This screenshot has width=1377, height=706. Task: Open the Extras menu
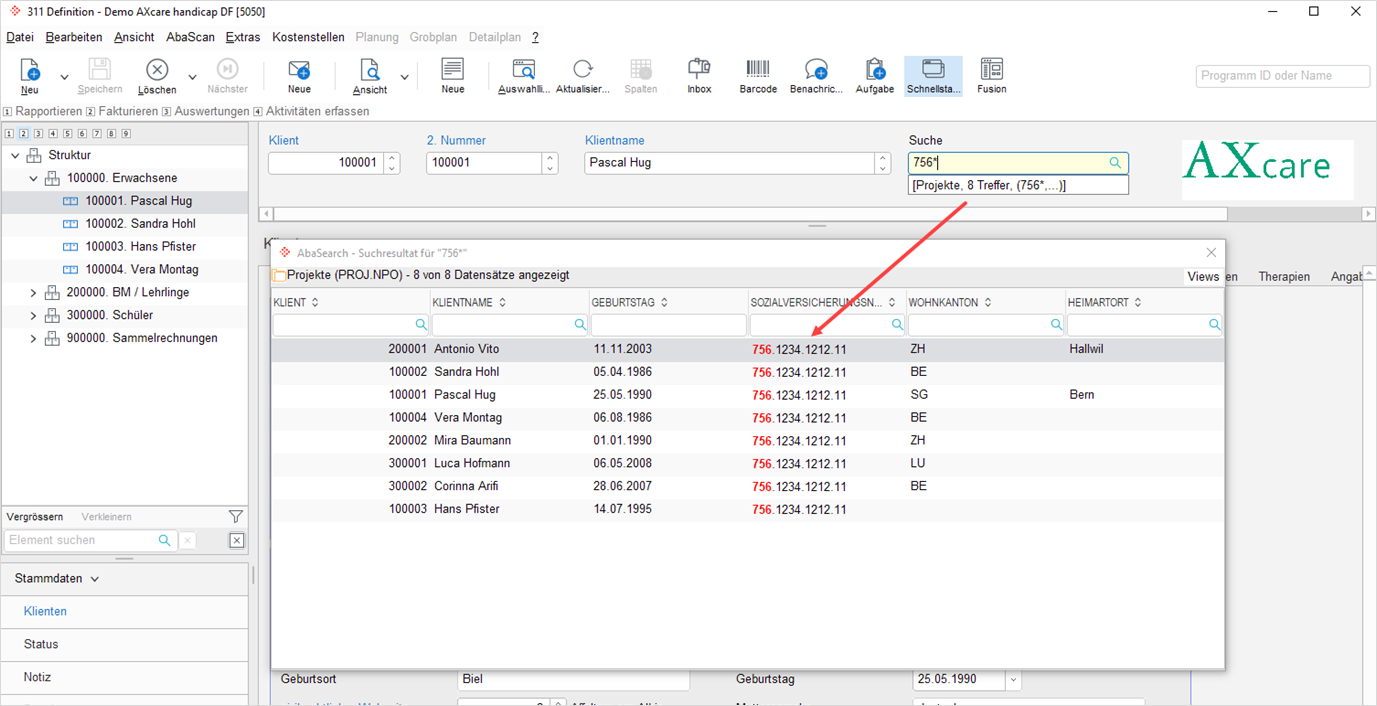tap(243, 37)
